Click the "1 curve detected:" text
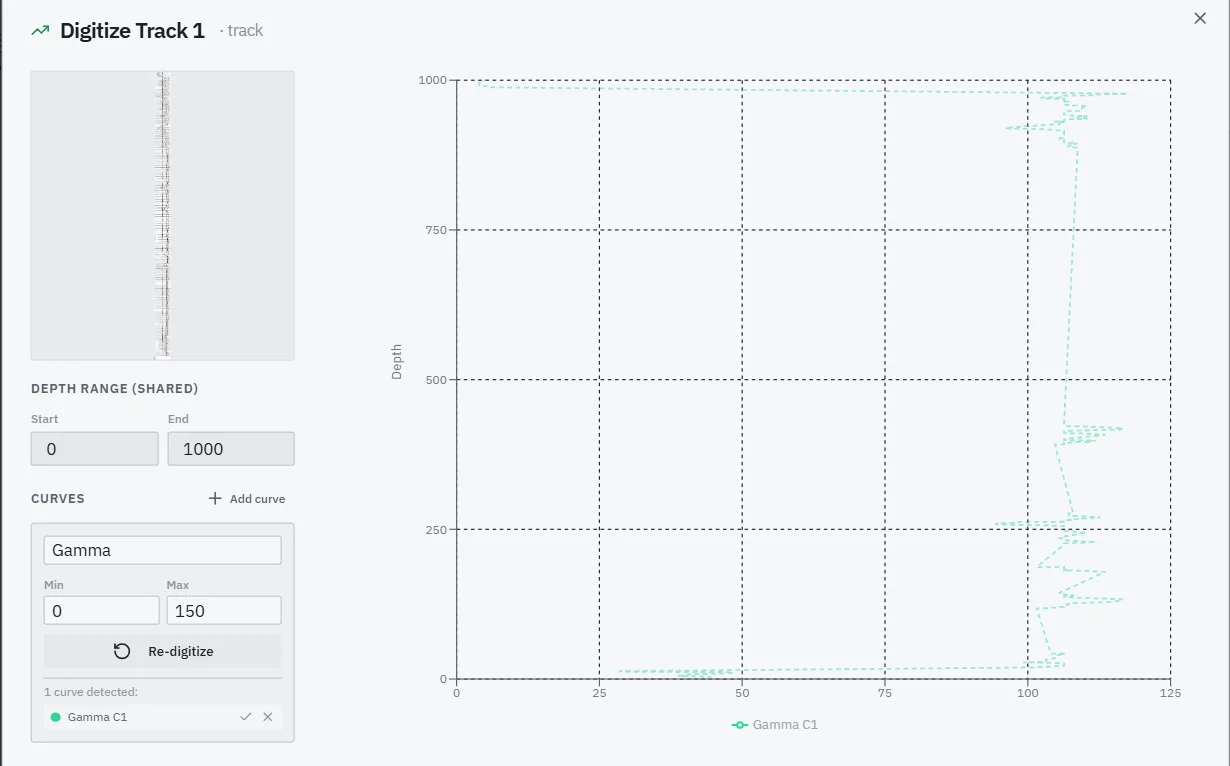The height and width of the screenshot is (766, 1230). (x=91, y=691)
